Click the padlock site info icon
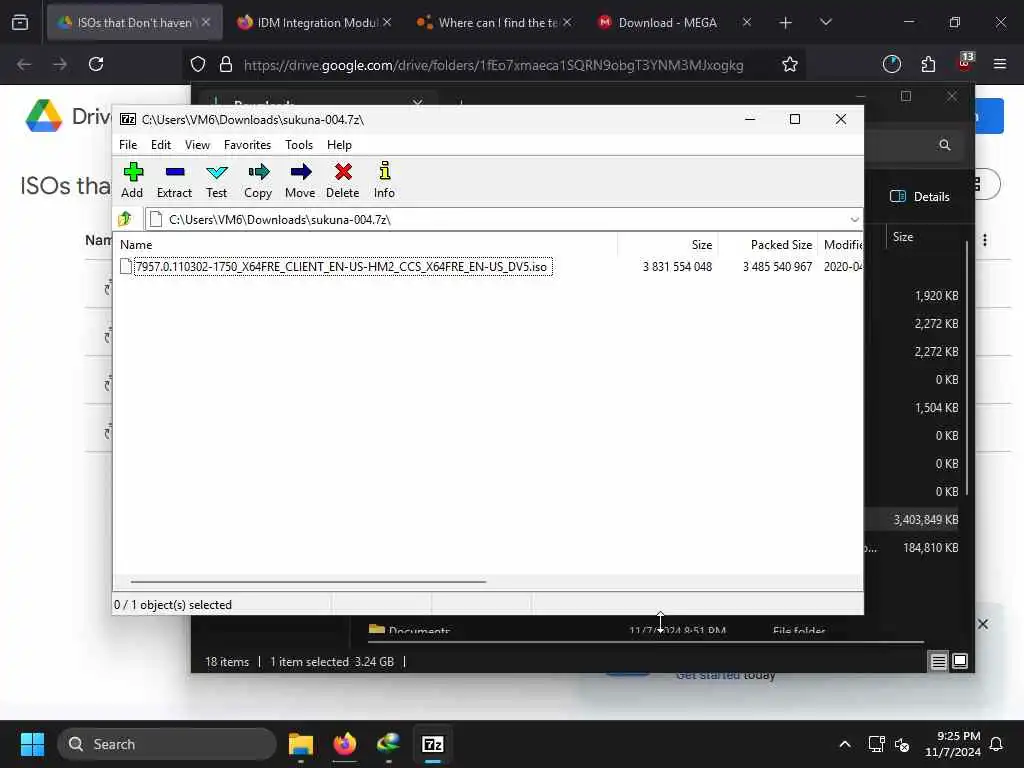The image size is (1024, 768). [226, 64]
